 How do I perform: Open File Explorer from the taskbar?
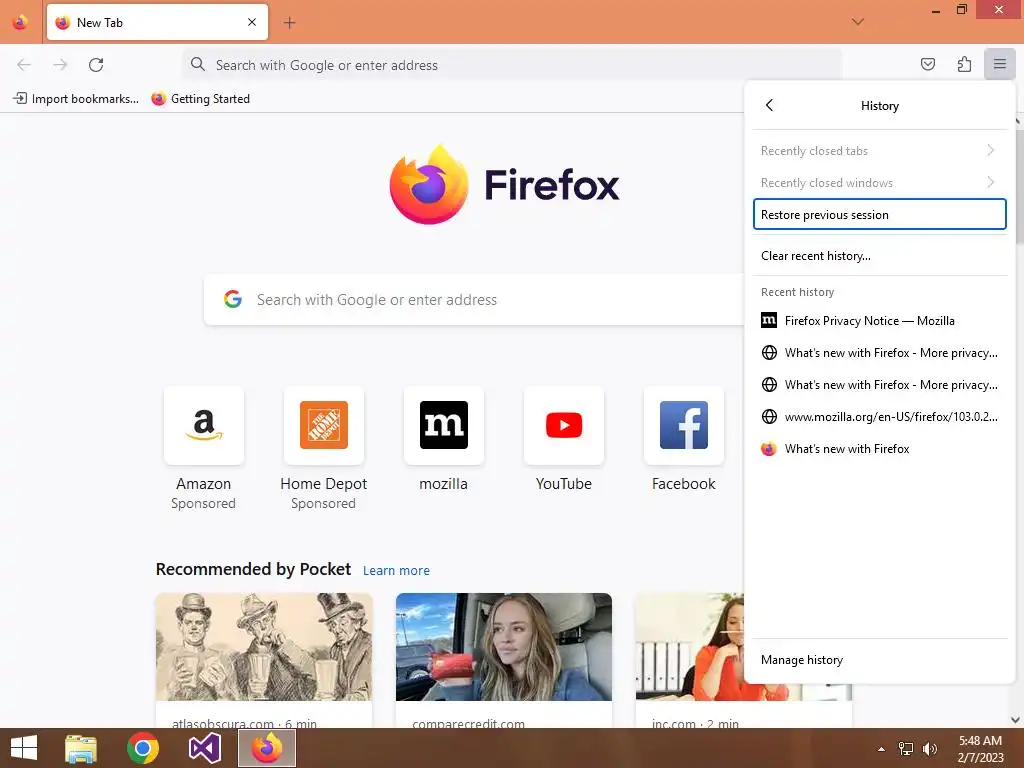click(81, 748)
